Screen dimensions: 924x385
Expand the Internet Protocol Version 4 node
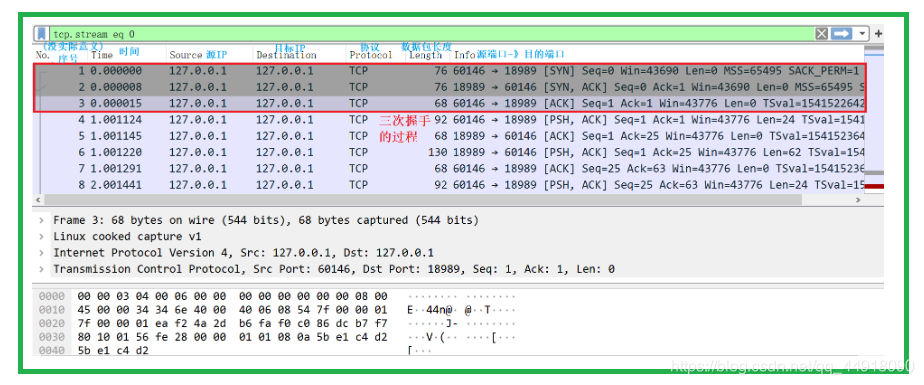[41, 253]
